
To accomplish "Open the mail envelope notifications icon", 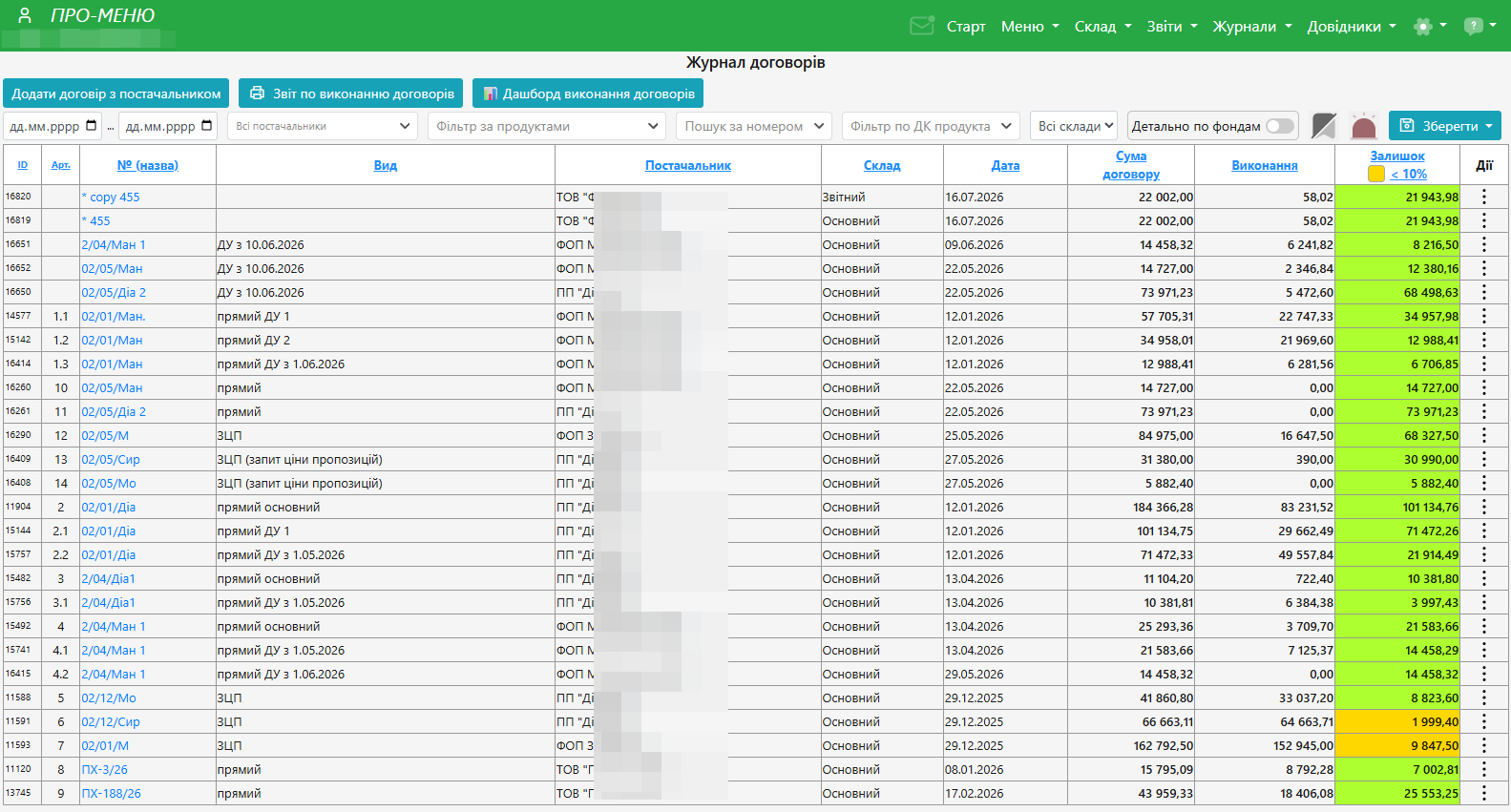I will [922, 26].
